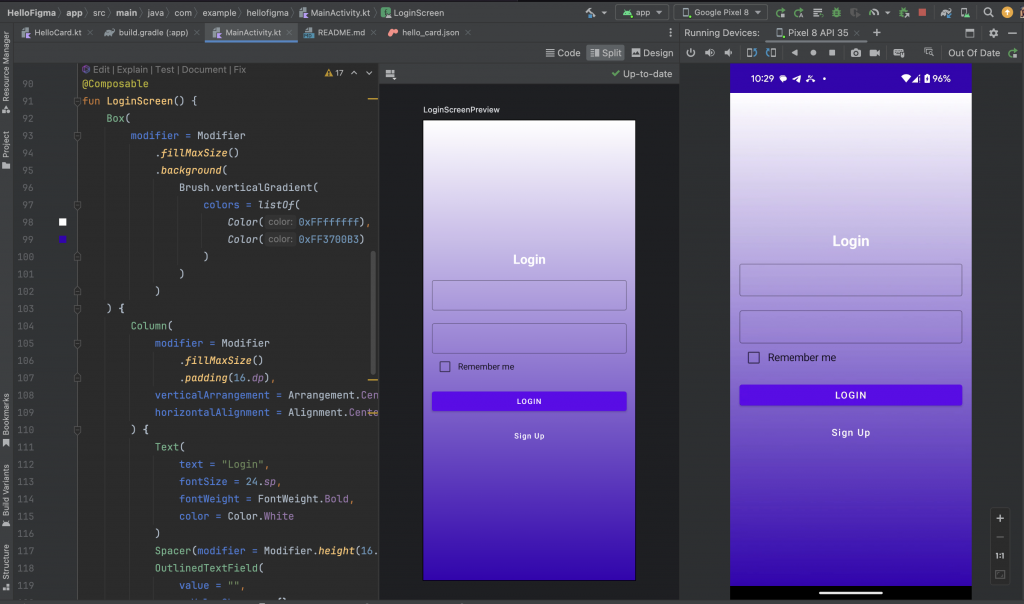Click the Rerun app icon
This screenshot has height=604, width=1024.
tap(780, 12)
